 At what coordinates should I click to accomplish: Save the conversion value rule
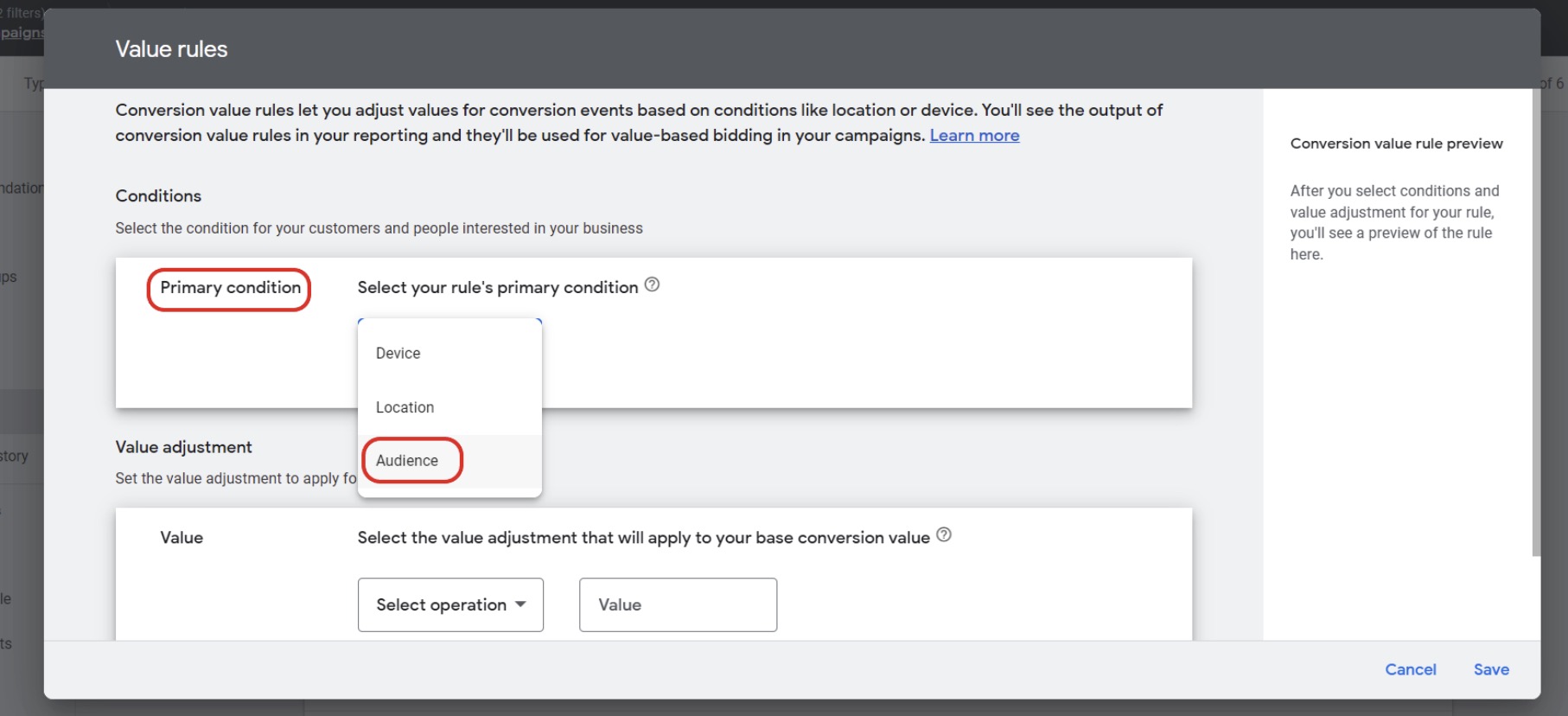pyautogui.click(x=1491, y=669)
